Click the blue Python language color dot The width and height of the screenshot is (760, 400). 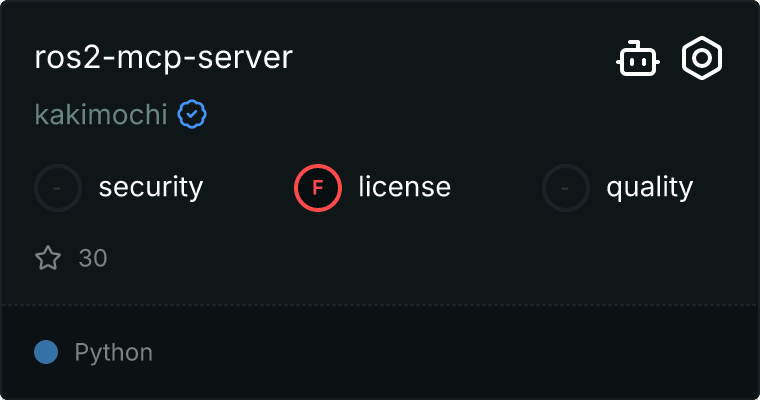(46, 352)
